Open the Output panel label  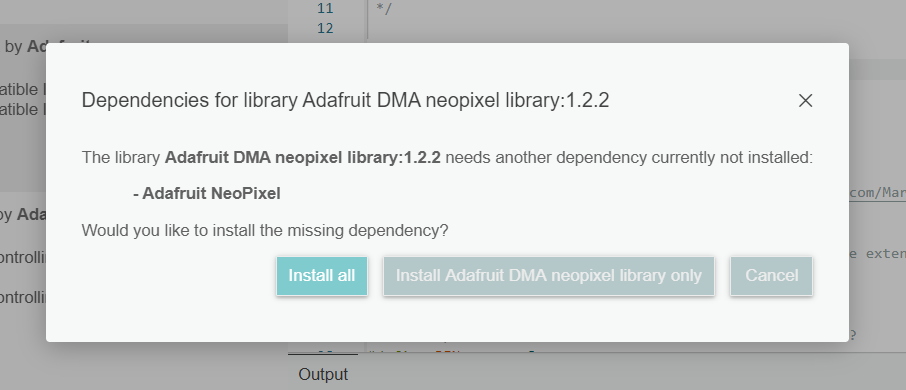pyautogui.click(x=323, y=374)
